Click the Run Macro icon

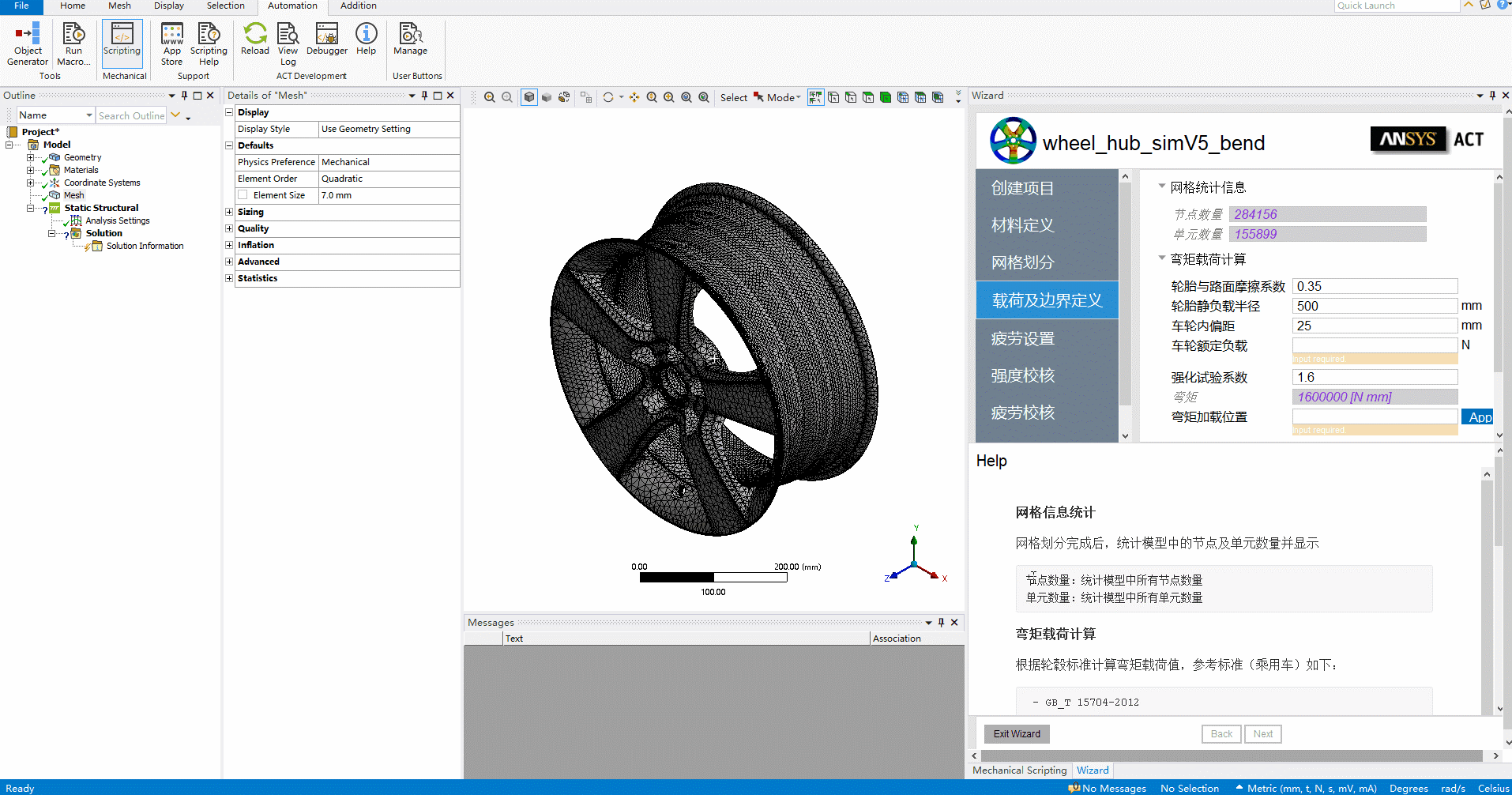[73, 43]
